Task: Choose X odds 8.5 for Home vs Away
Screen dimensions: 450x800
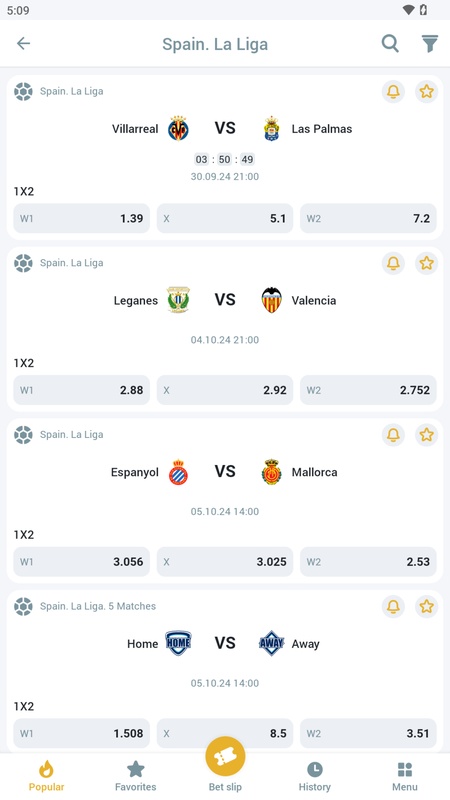Action: pos(225,734)
